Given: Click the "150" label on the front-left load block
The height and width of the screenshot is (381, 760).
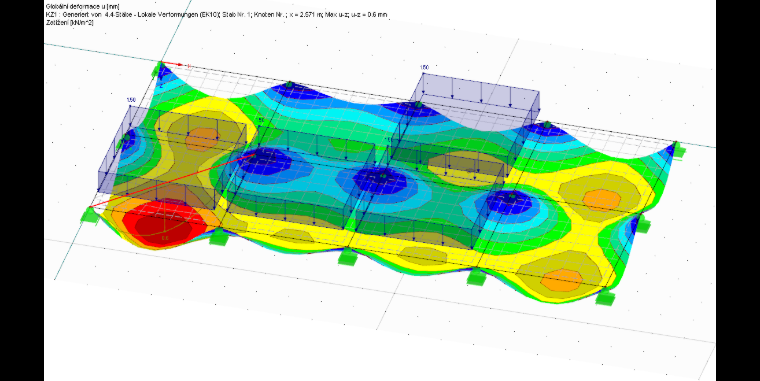Looking at the screenshot, I should 131,100.
